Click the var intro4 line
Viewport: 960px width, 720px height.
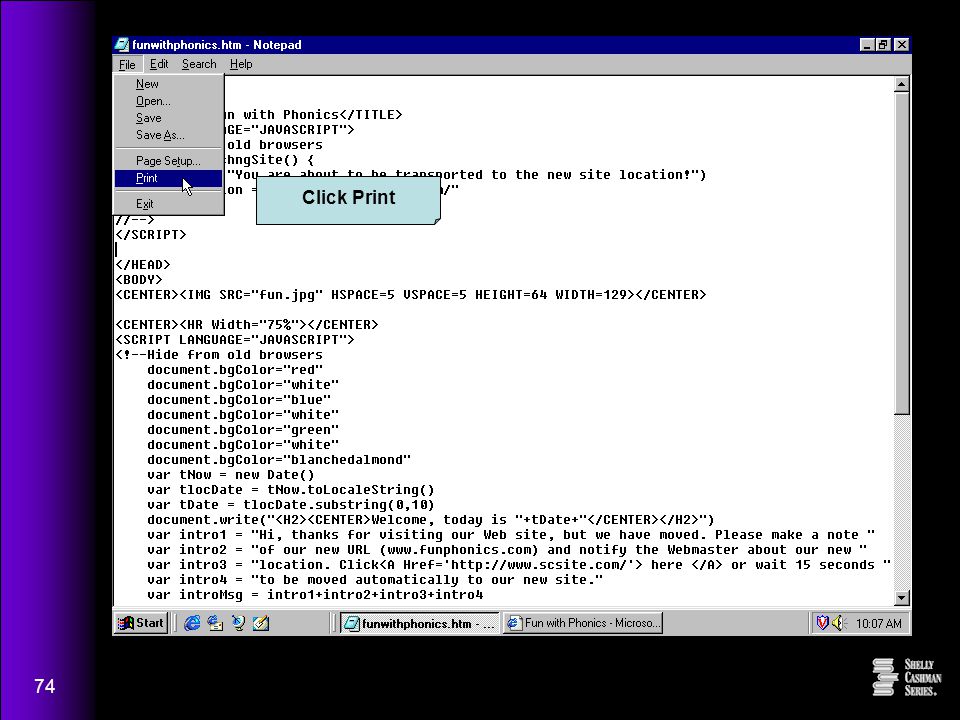coord(375,580)
